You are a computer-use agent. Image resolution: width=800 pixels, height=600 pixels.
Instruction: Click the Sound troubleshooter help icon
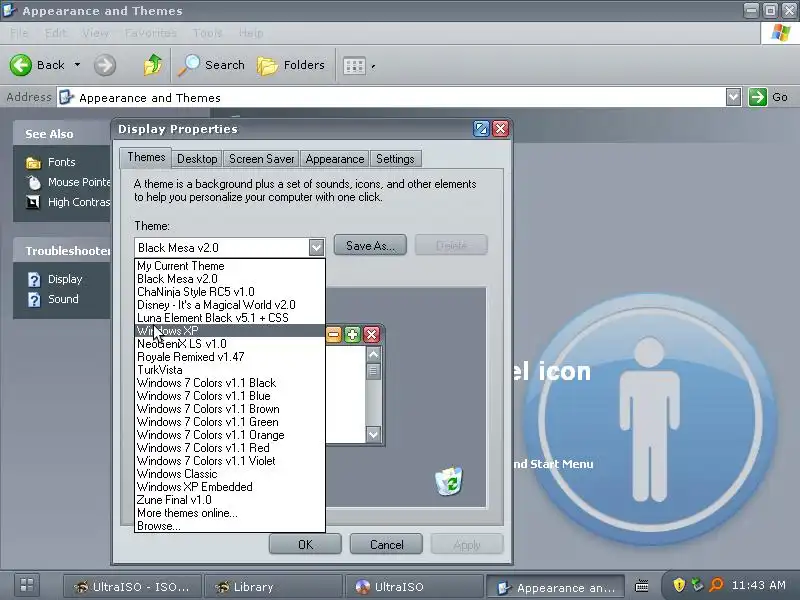(34, 299)
